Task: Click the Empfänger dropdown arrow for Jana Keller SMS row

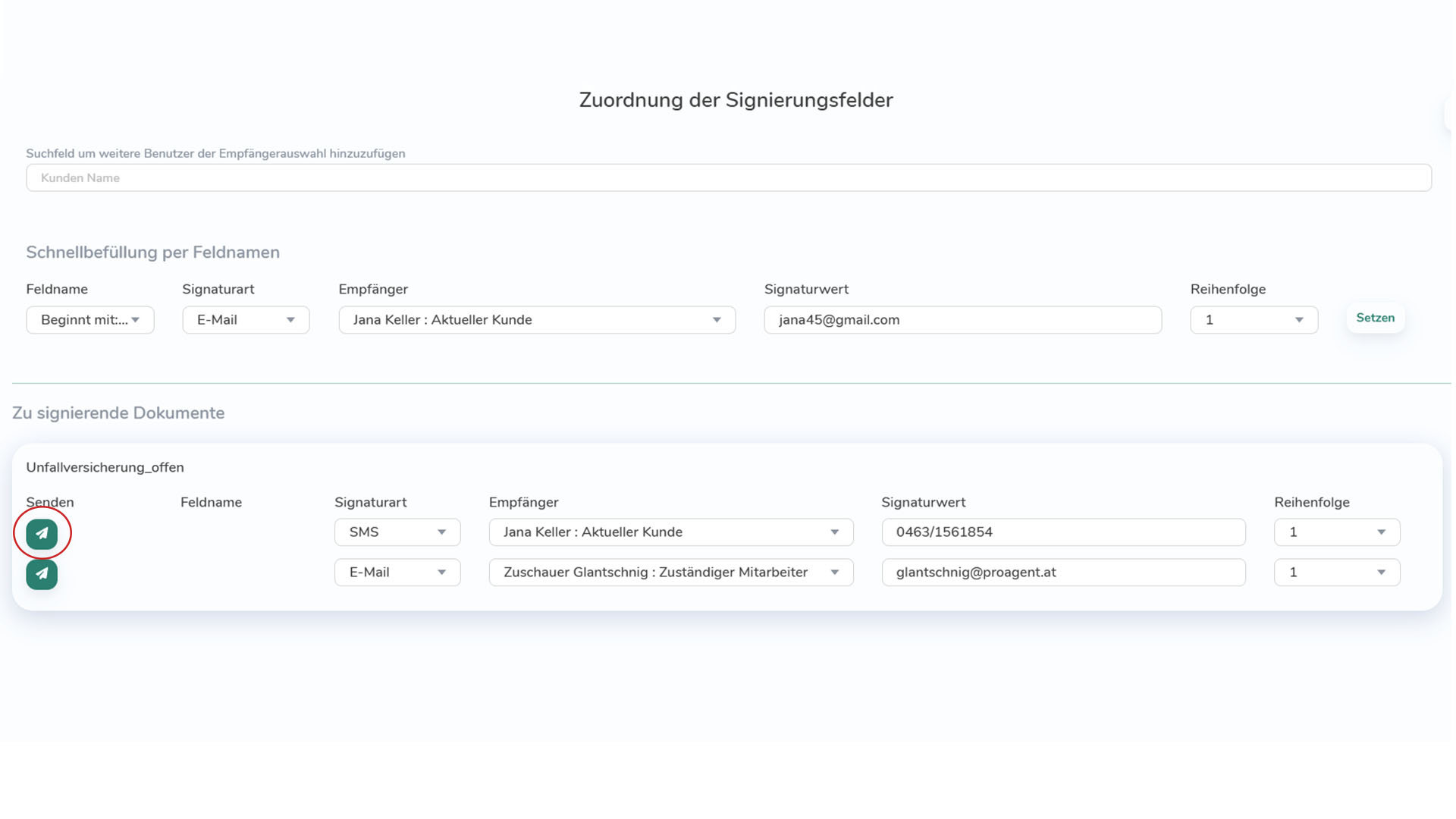Action: coord(835,532)
